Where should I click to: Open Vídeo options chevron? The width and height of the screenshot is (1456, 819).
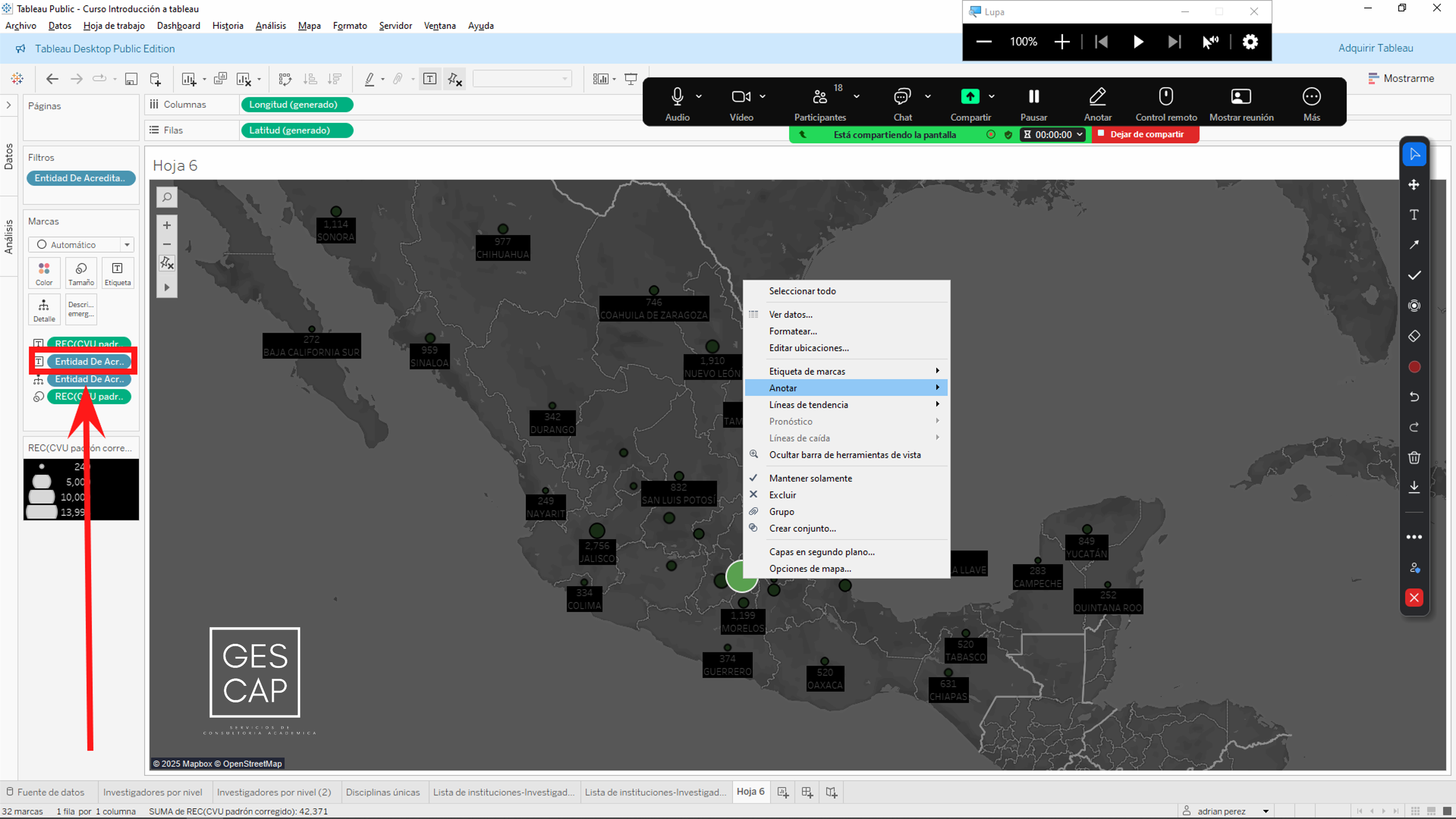pyautogui.click(x=762, y=97)
